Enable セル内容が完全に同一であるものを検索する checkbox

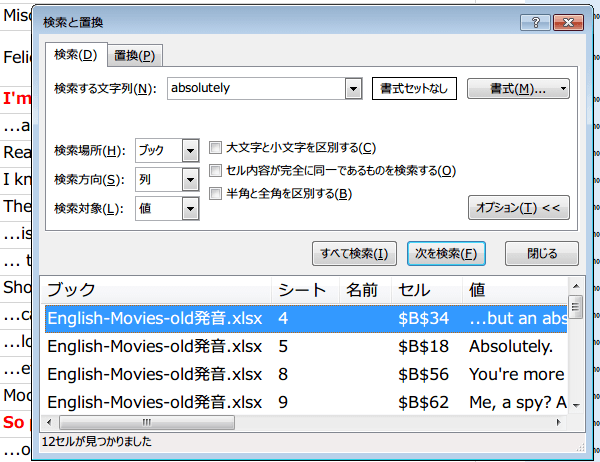(x=215, y=171)
